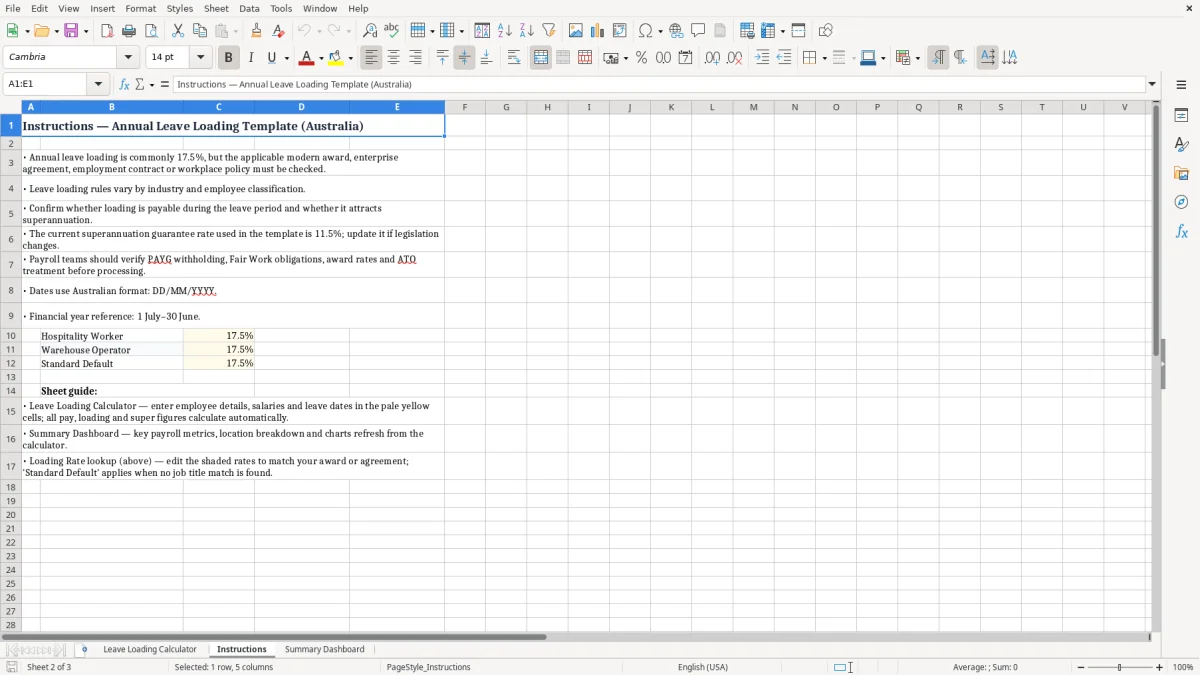Click the zoom slider handle

point(1120,667)
